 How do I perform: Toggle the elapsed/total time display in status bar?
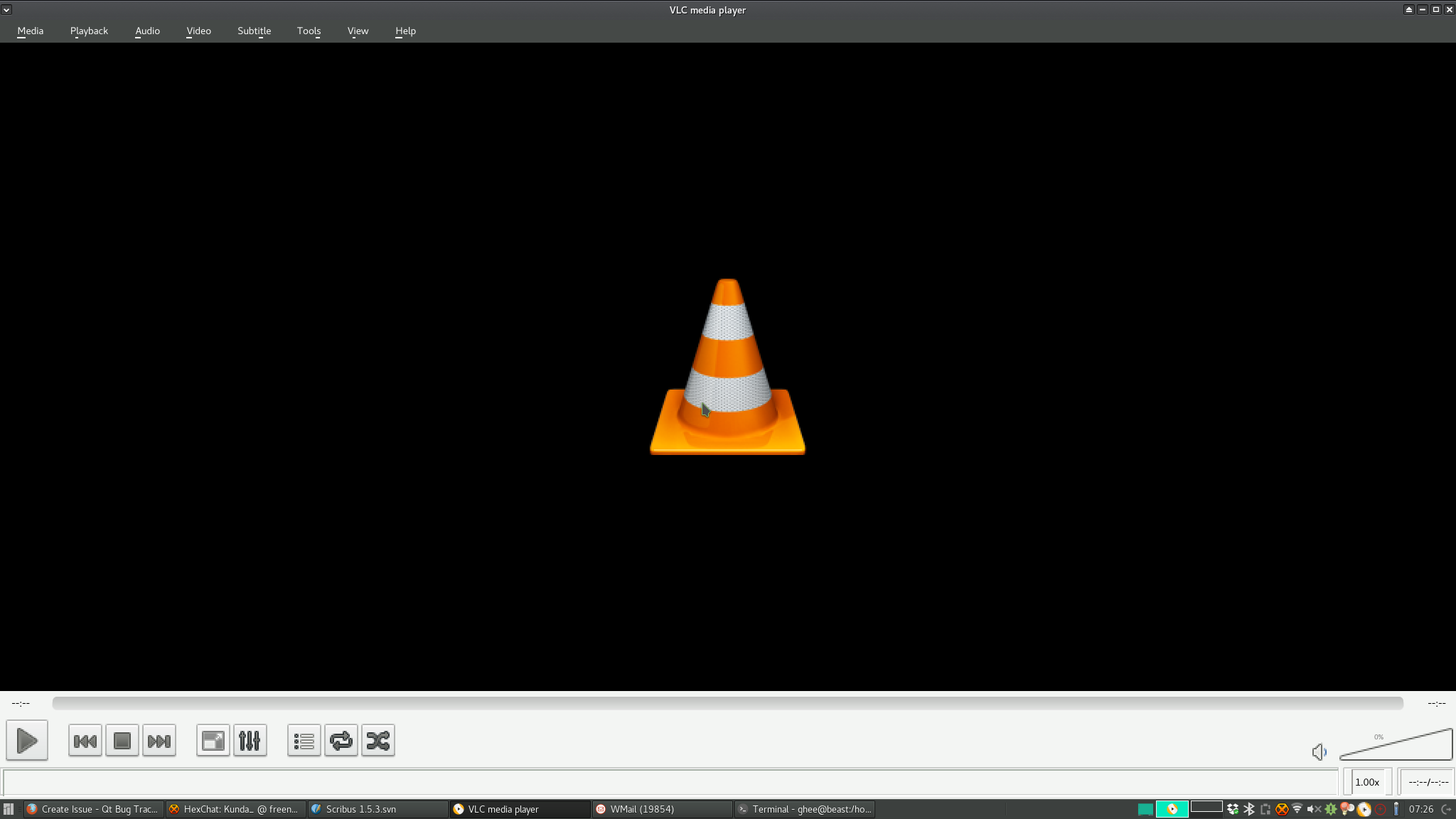pos(1428,782)
